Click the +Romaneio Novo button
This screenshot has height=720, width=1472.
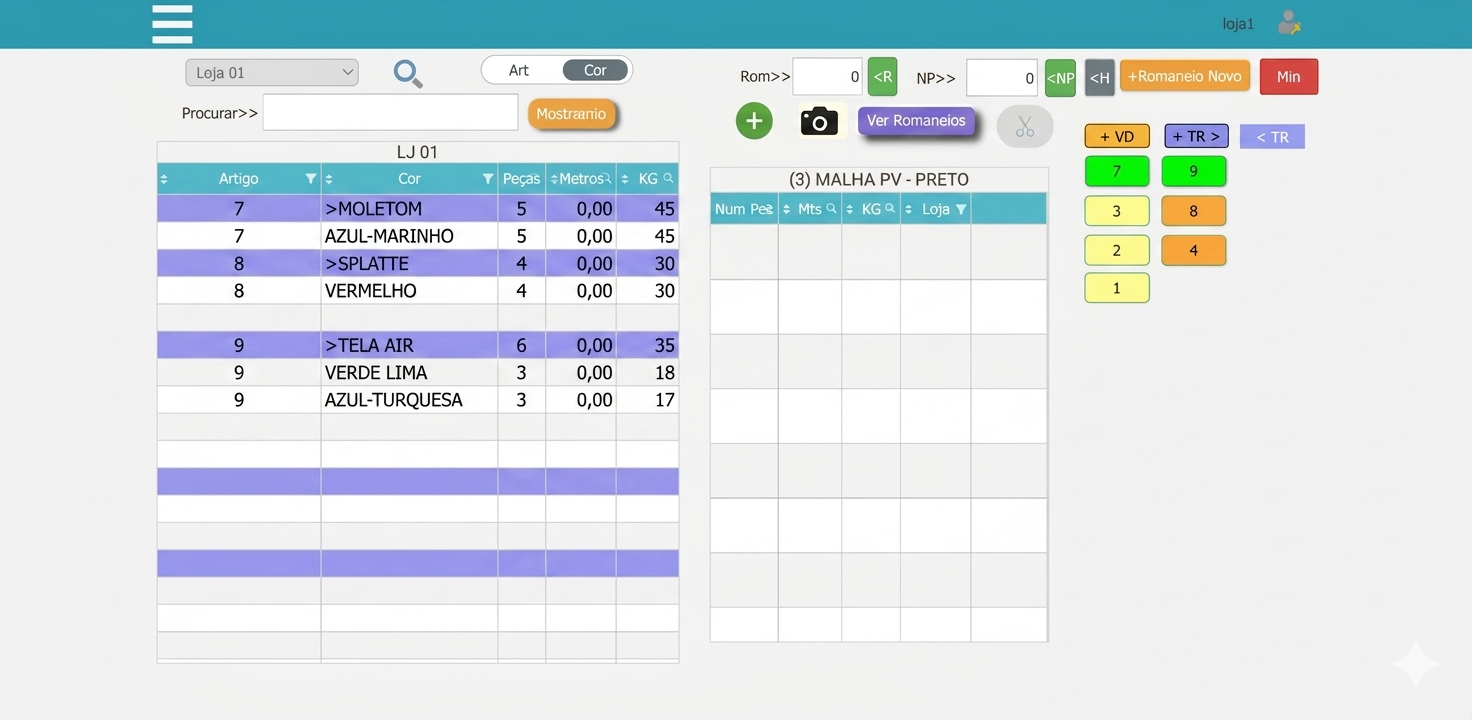coord(1184,77)
